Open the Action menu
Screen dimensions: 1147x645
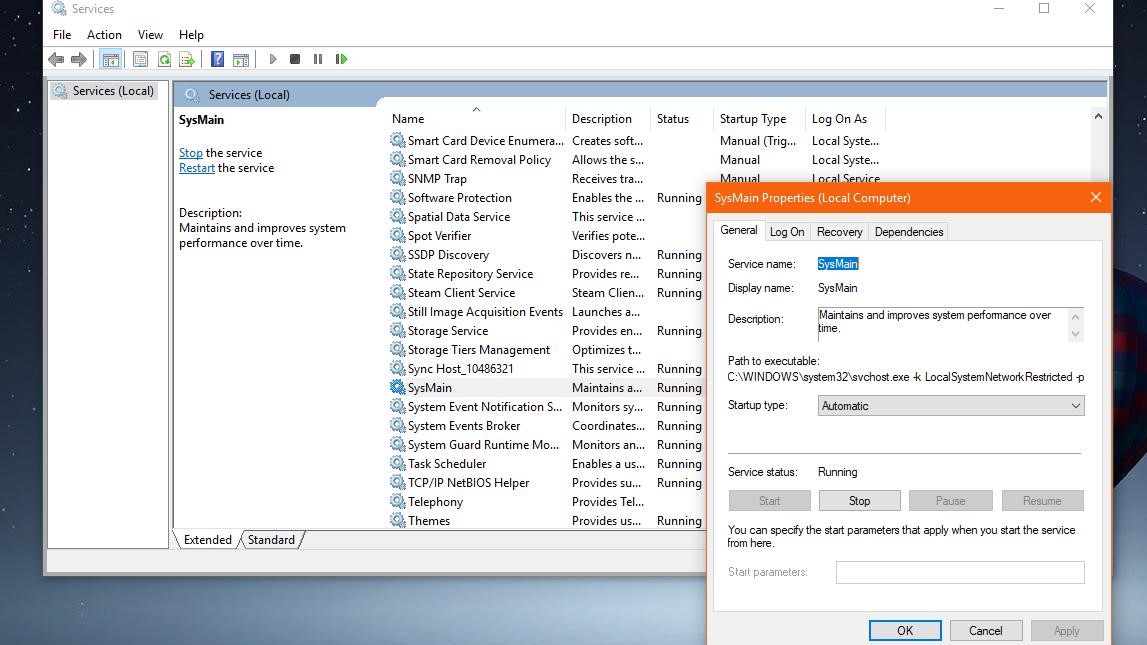[x=104, y=35]
